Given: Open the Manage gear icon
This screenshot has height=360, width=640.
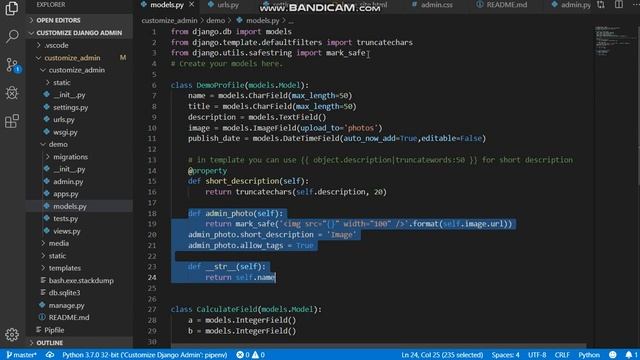Looking at the screenshot, I should pyautogui.click(x=12, y=335).
